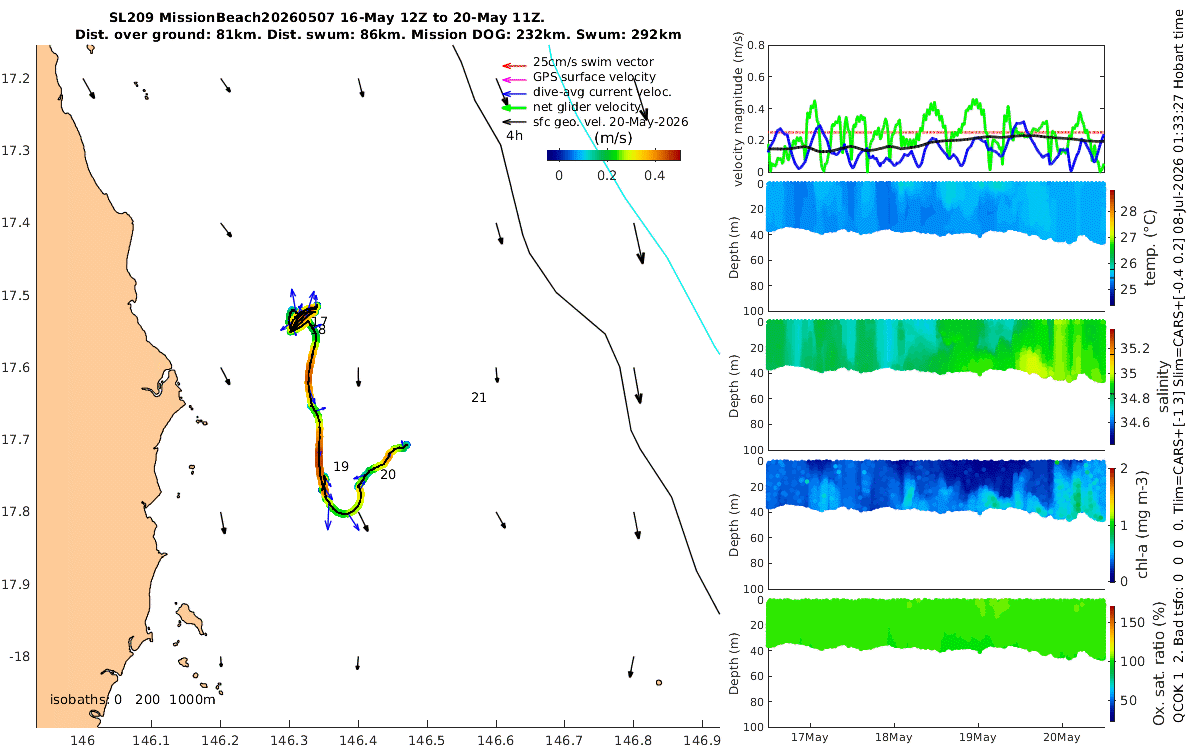Click the '28' tick on the temperature colorbar
Screen dimensions: 1200x750
1128,211
